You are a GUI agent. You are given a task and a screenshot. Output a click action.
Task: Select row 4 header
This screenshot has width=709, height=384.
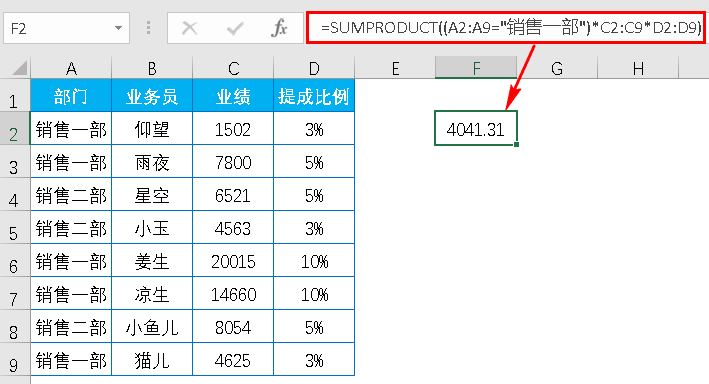14,194
